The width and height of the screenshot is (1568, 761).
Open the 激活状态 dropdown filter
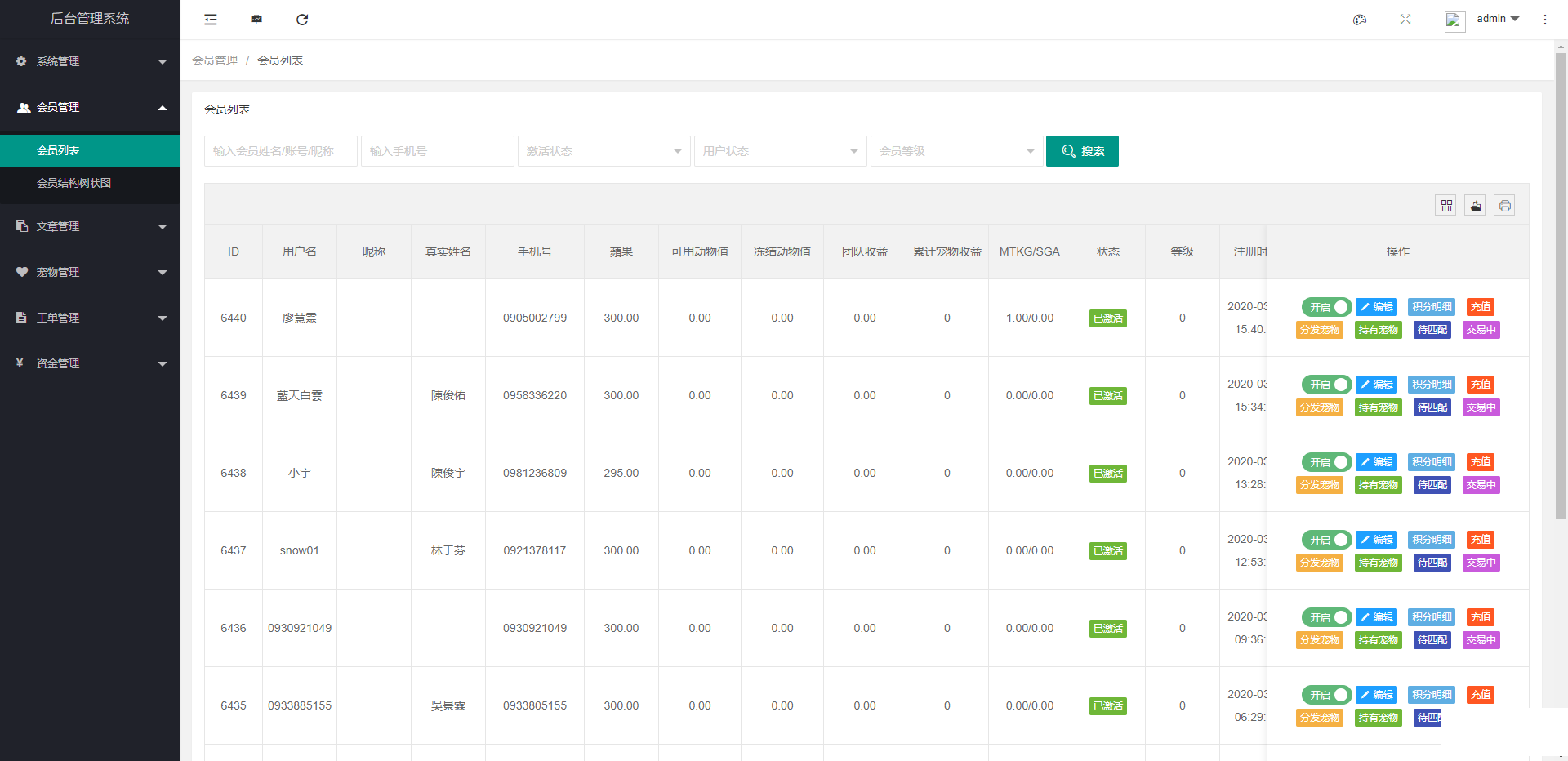click(604, 151)
